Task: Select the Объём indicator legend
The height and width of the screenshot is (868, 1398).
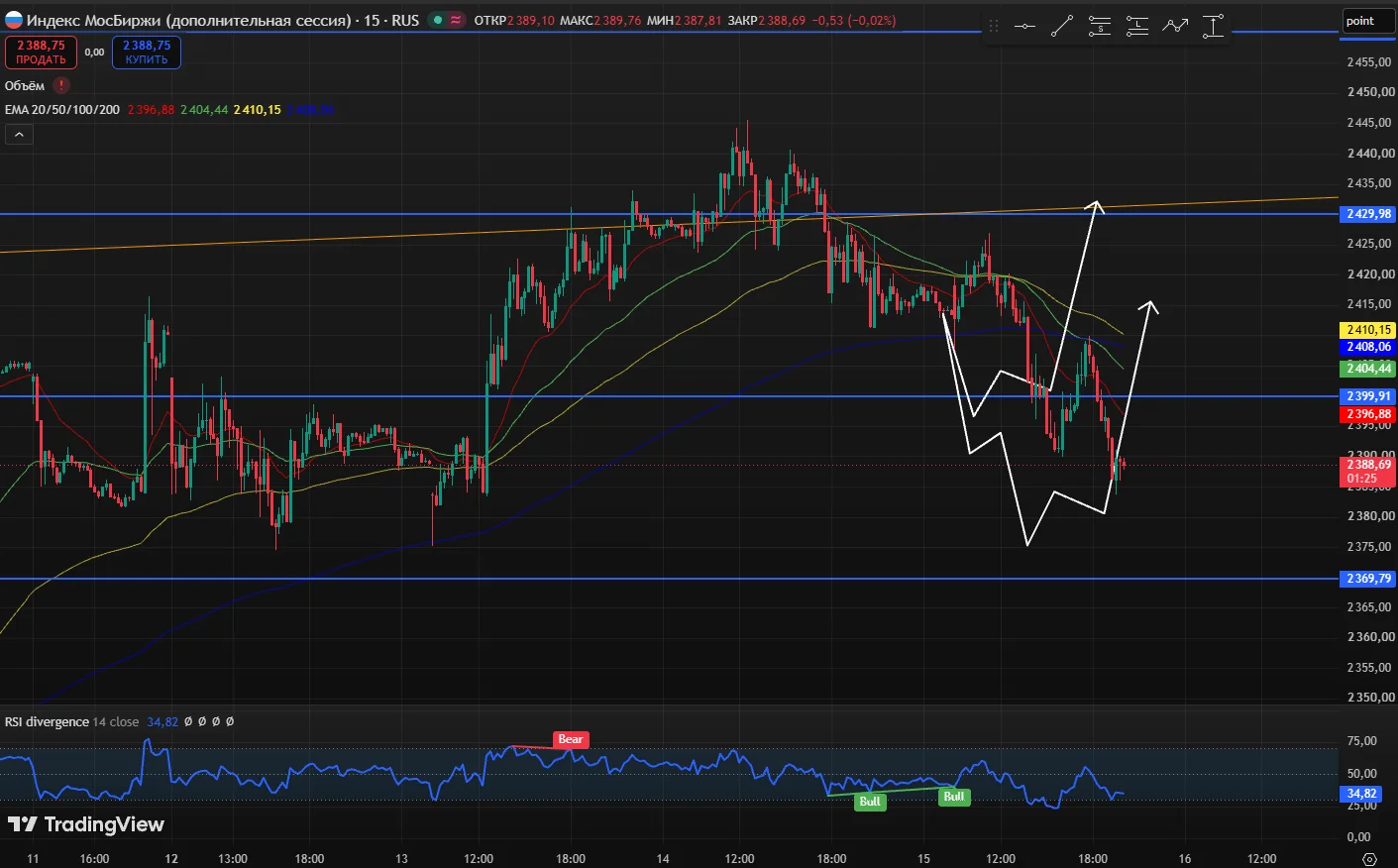Action: [25, 86]
